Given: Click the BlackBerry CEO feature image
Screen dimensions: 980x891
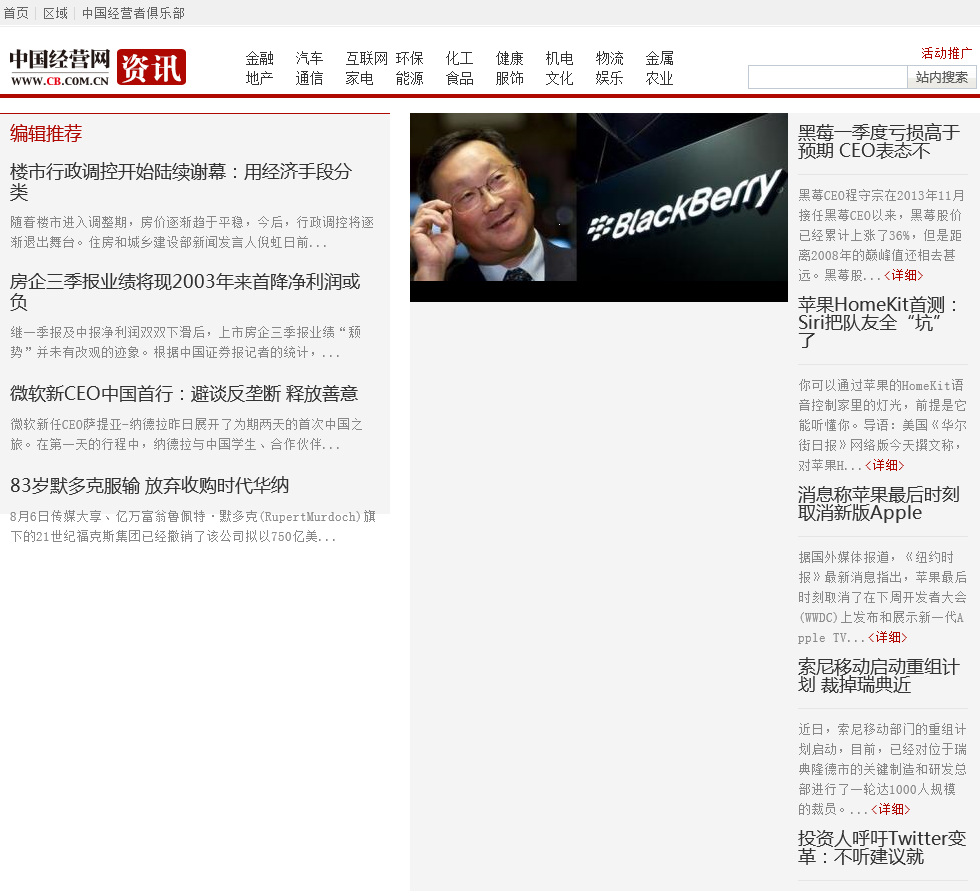Looking at the screenshot, I should click(599, 207).
